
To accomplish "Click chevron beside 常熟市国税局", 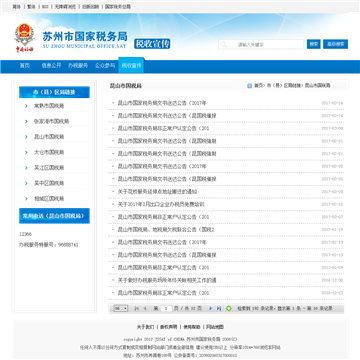I will [26, 106].
